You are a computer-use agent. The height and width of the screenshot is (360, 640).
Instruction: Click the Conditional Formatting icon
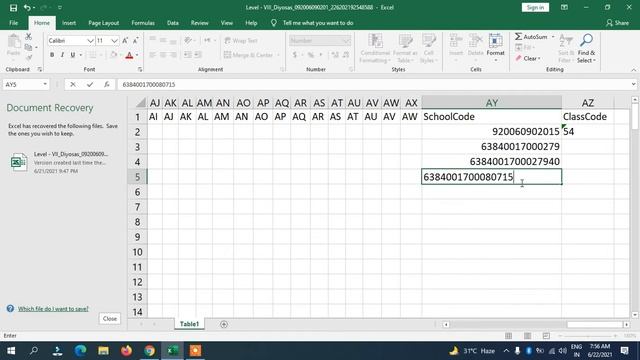coord(375,49)
